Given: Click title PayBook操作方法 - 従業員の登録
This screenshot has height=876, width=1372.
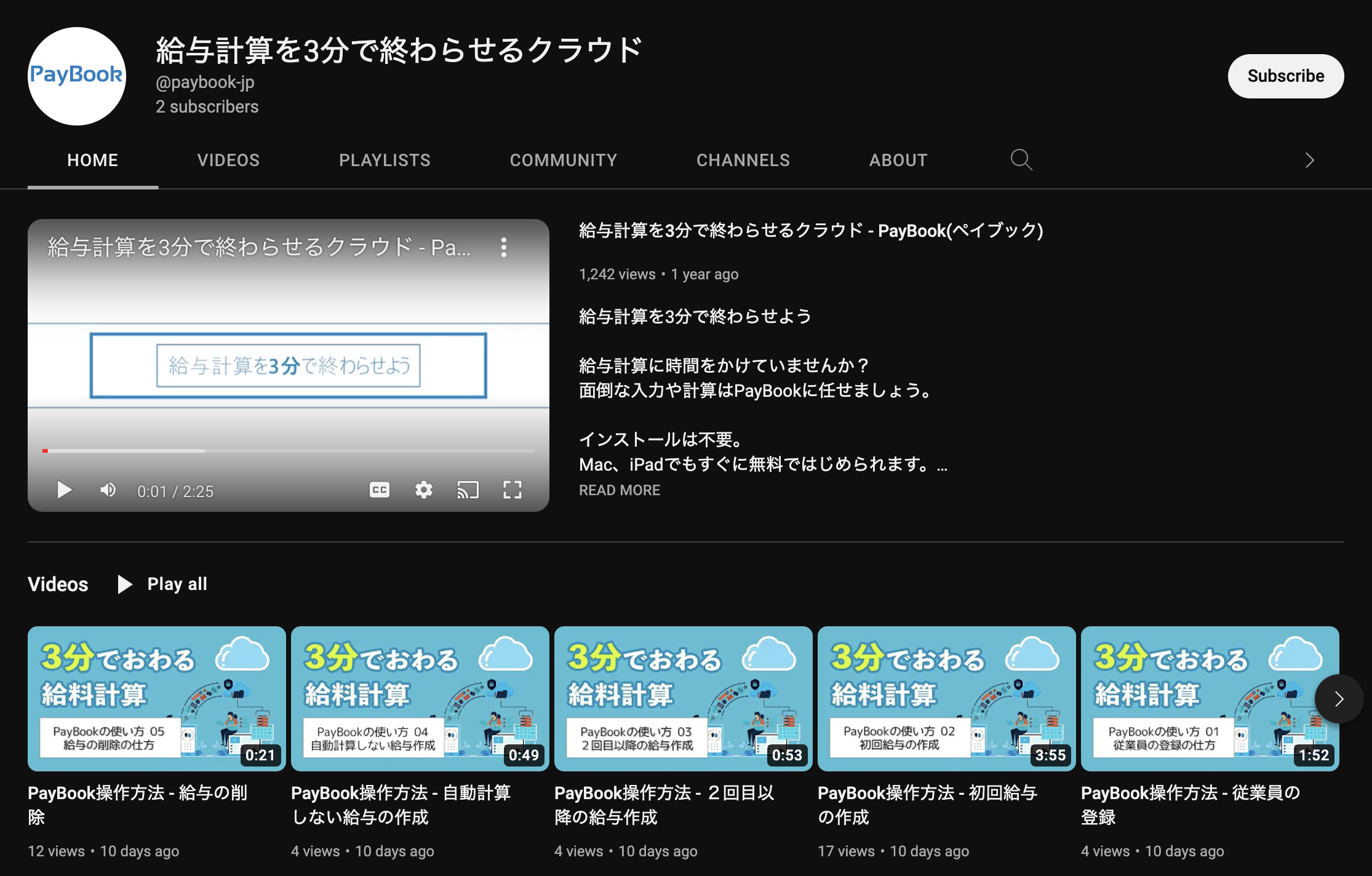Looking at the screenshot, I should (1191, 805).
